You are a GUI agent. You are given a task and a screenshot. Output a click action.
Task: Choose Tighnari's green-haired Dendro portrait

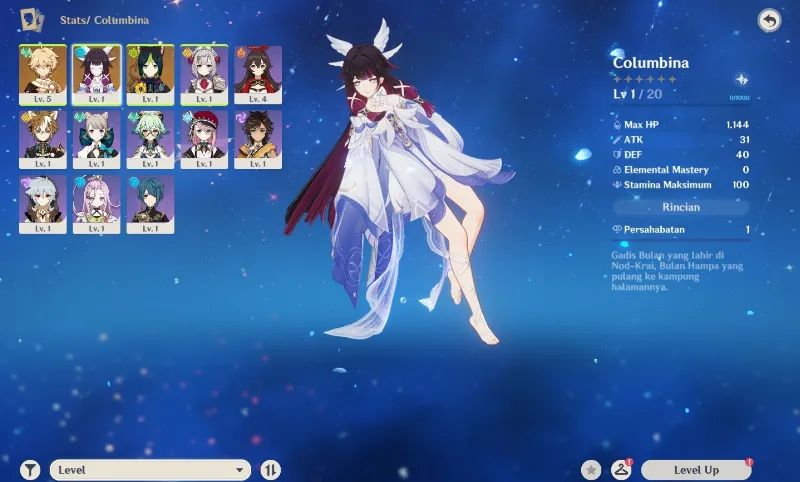click(x=151, y=75)
